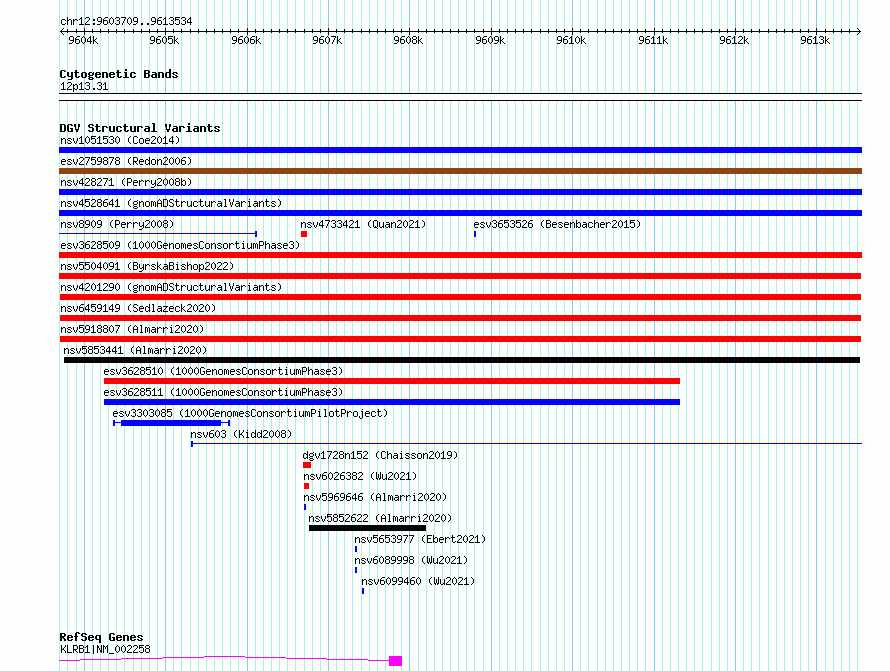Open the nsv1051530 (Coe2014) variant label

point(120,140)
